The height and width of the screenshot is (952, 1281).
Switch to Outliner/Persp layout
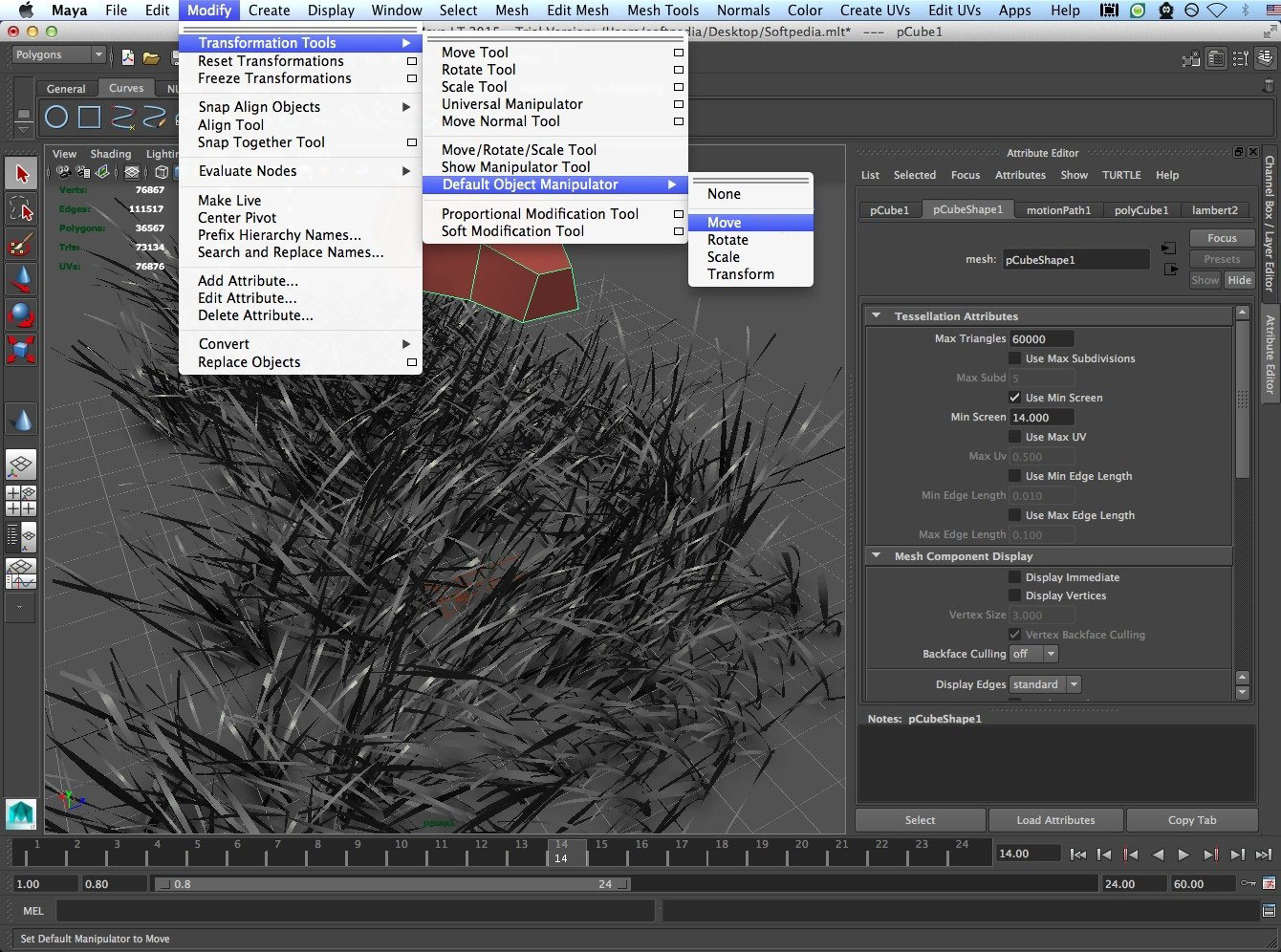coord(21,537)
